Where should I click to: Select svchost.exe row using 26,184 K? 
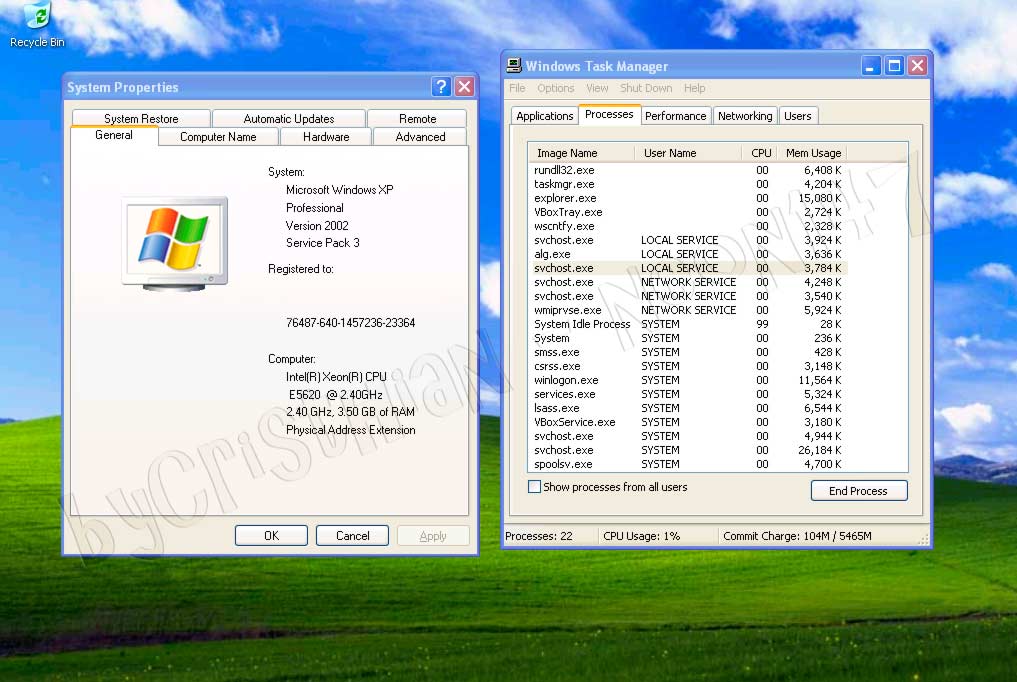688,450
